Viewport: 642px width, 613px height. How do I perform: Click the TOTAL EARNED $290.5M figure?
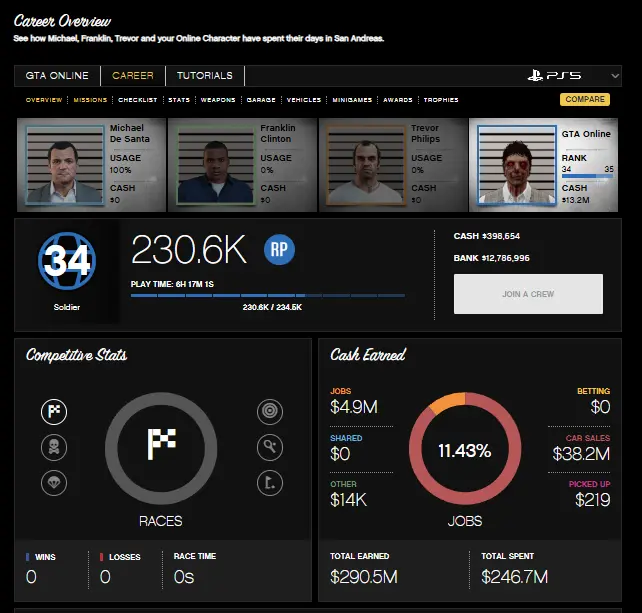pos(364,577)
